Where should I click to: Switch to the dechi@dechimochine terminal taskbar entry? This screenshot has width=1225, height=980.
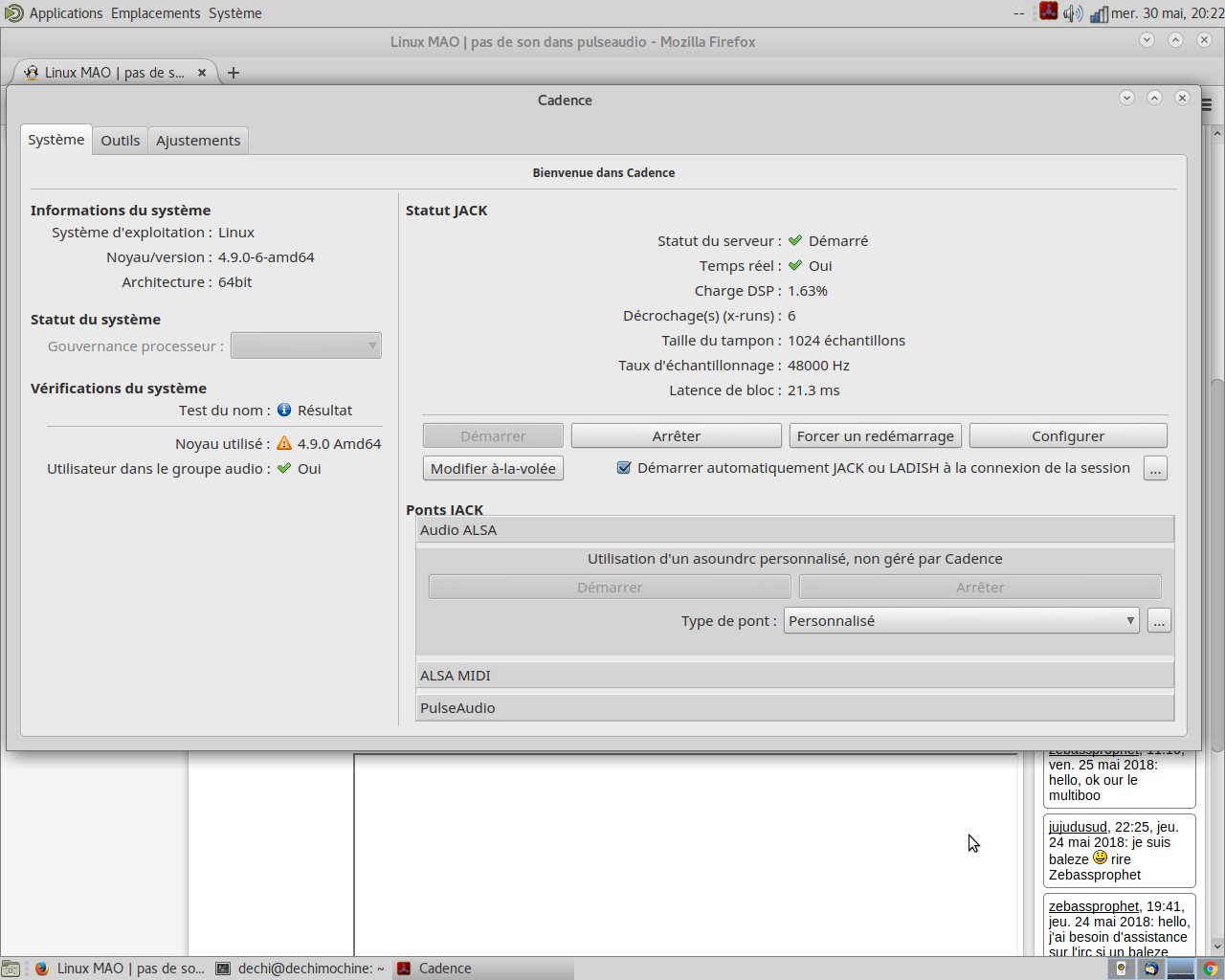coord(301,969)
